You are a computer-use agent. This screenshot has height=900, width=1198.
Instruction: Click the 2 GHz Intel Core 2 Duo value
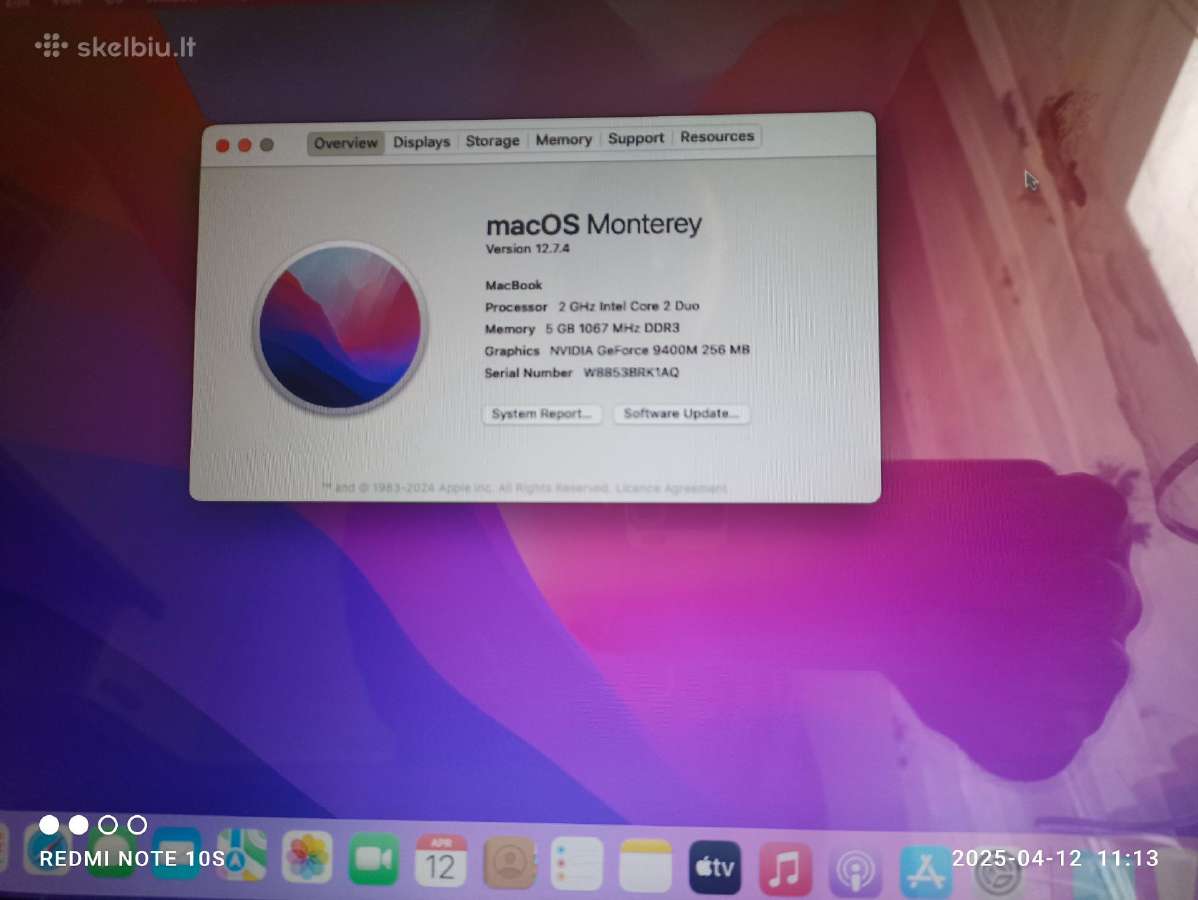pyautogui.click(x=628, y=306)
